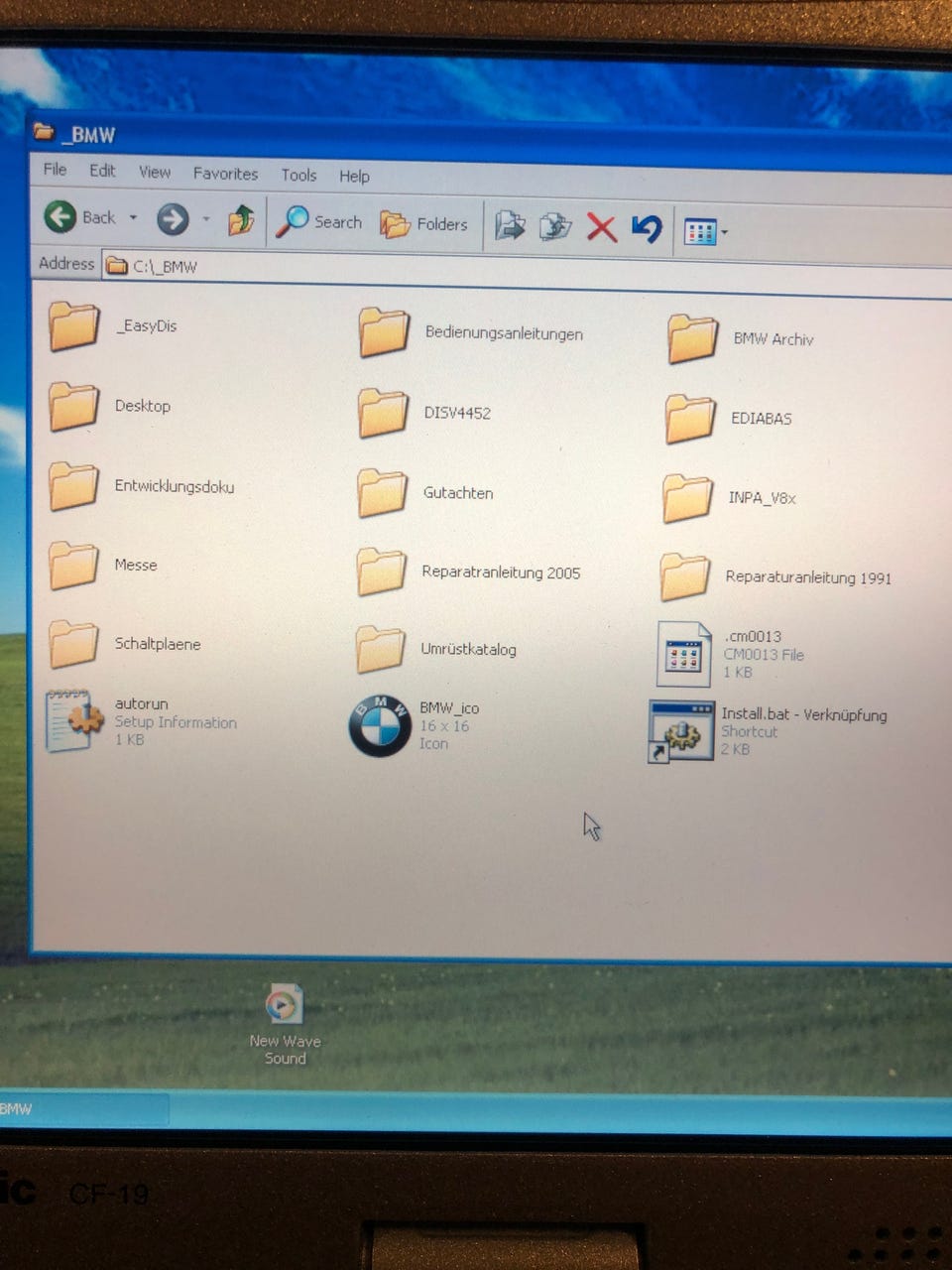Open the Views dropdown button
This screenshot has height=1270, width=952.
click(705, 232)
